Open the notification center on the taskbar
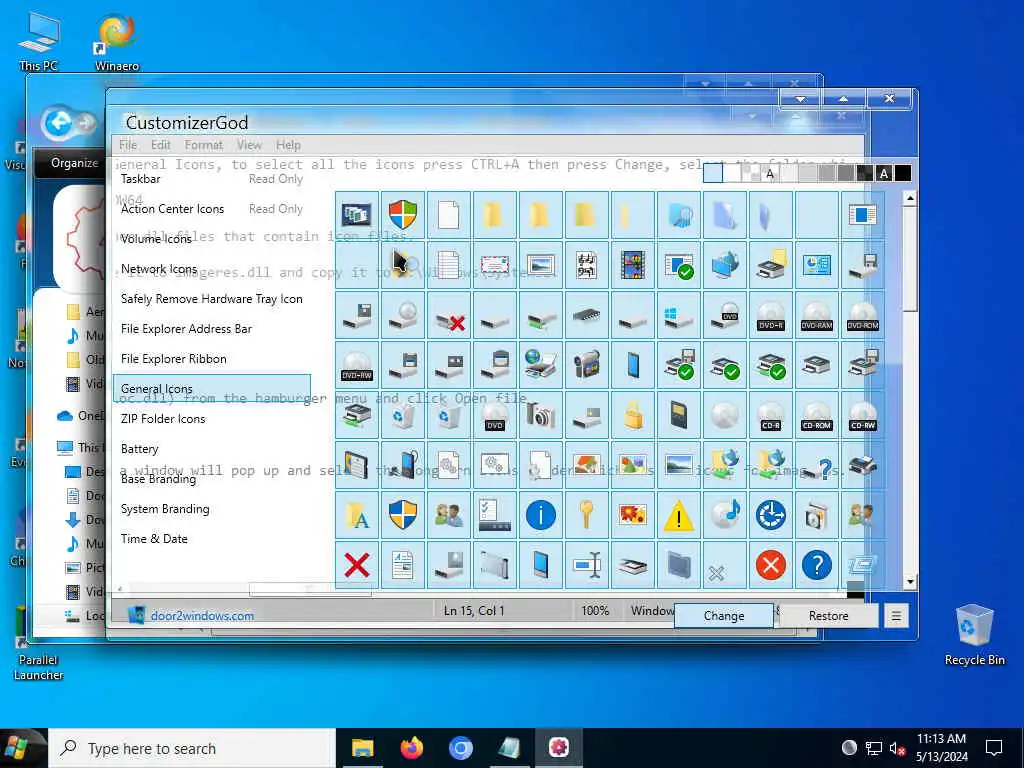The width and height of the screenshot is (1024, 768). point(994,748)
